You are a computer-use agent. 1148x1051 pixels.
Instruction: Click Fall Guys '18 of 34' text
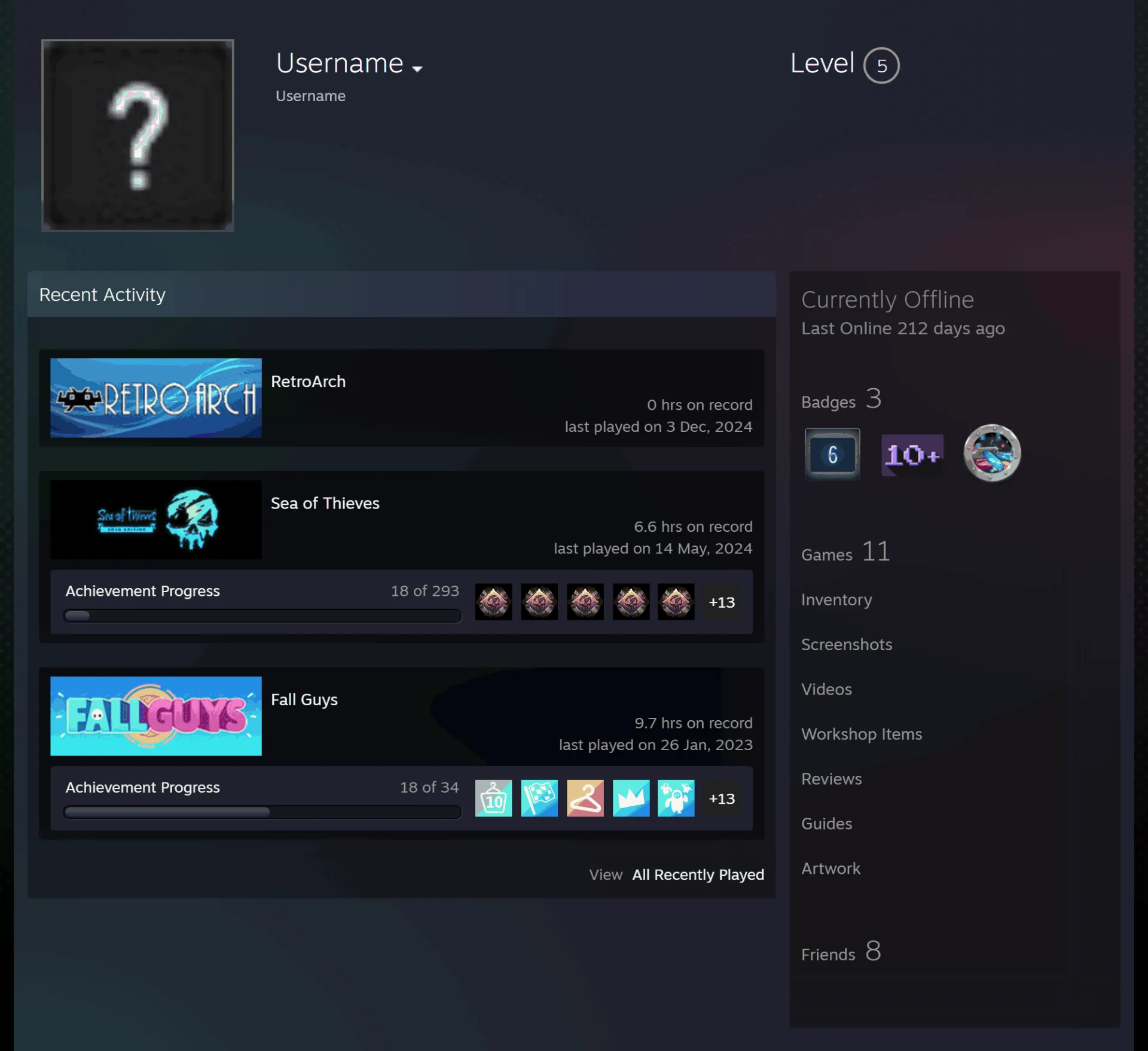pyautogui.click(x=429, y=787)
